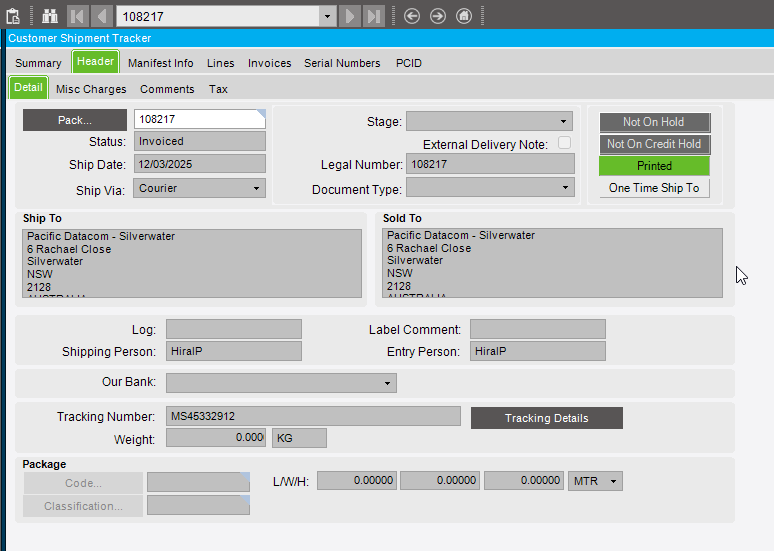Open the Document Type dropdown
774x551 pixels.
(565, 188)
